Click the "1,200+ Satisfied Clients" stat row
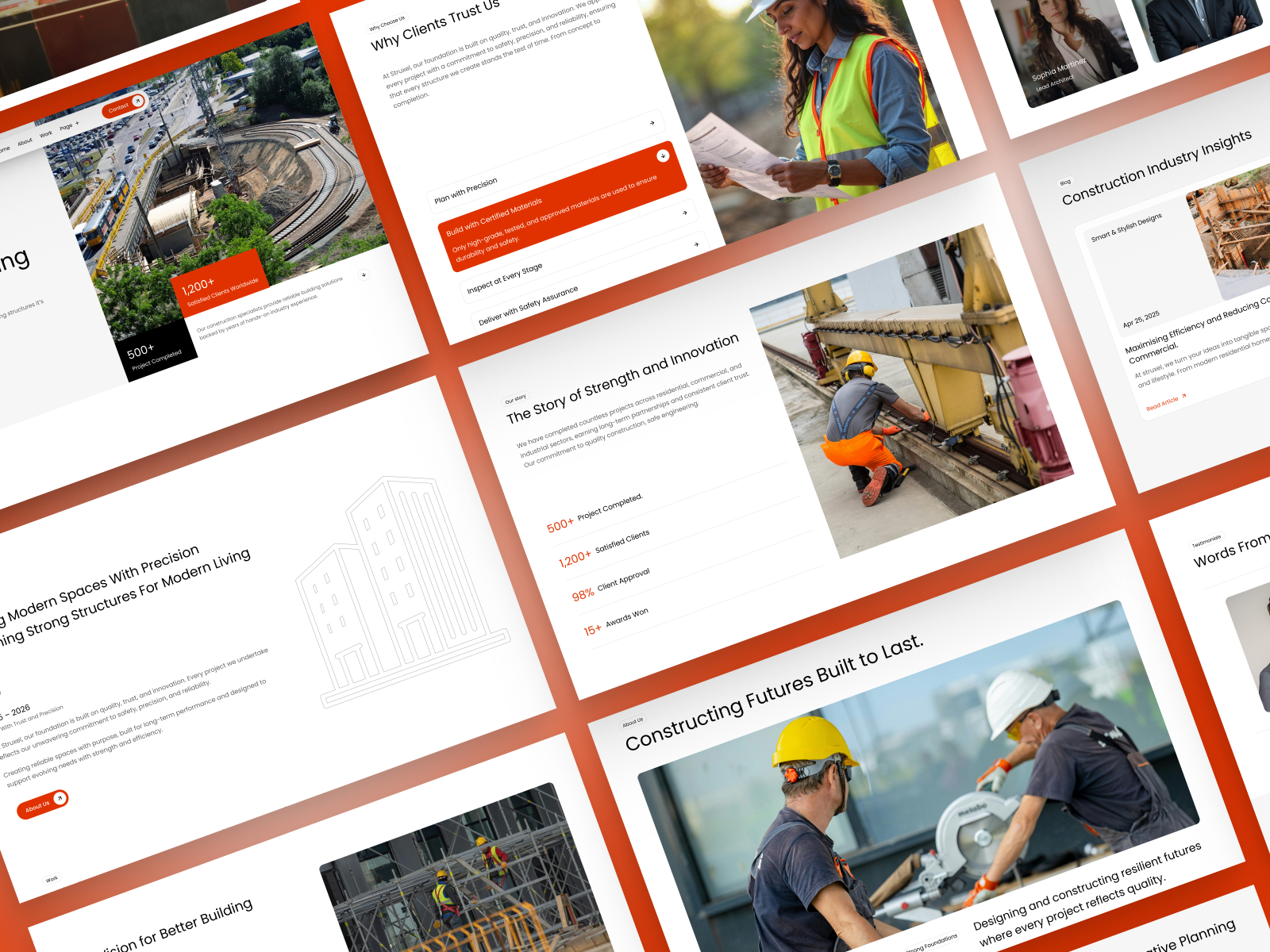The width and height of the screenshot is (1270, 952). pyautogui.click(x=604, y=549)
